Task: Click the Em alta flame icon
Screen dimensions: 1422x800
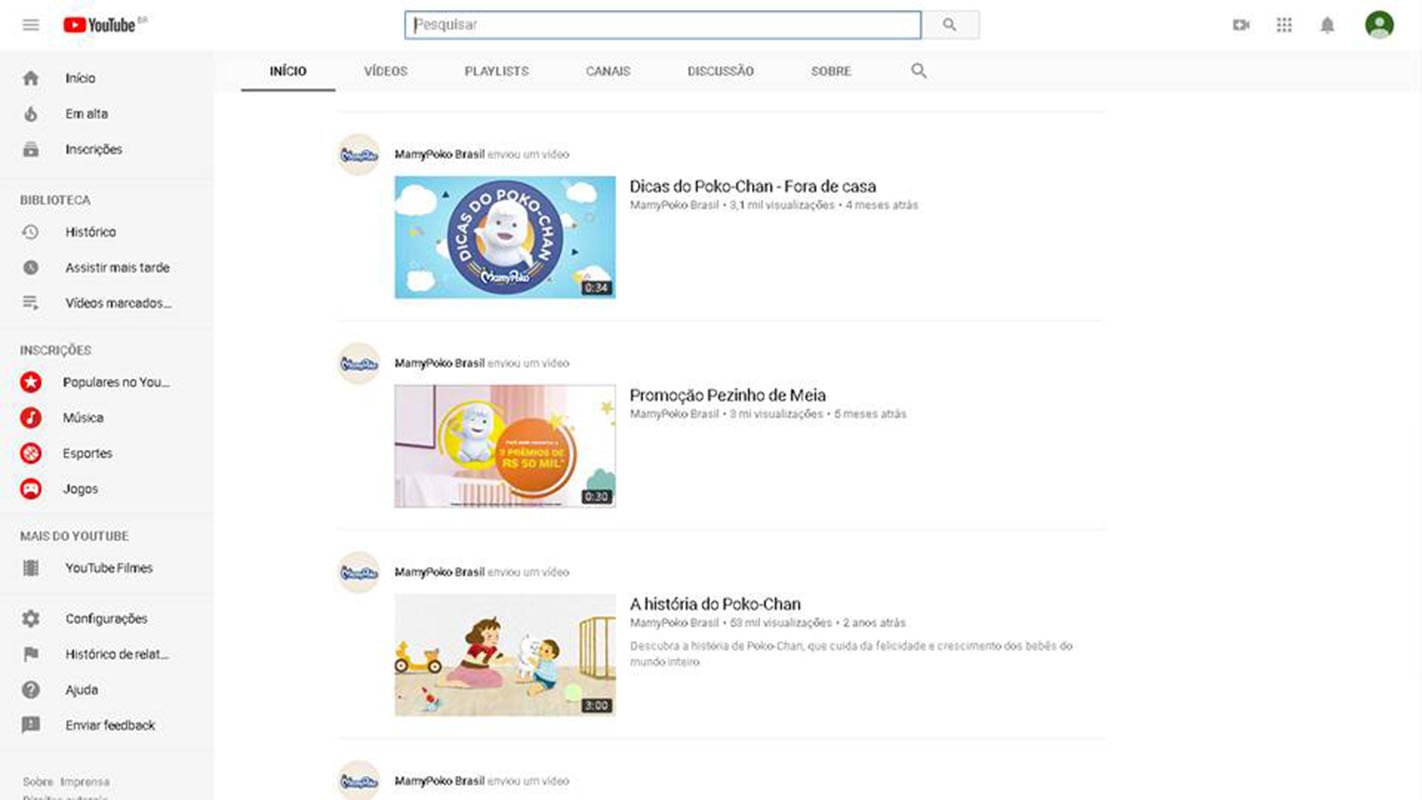Action: [31, 114]
